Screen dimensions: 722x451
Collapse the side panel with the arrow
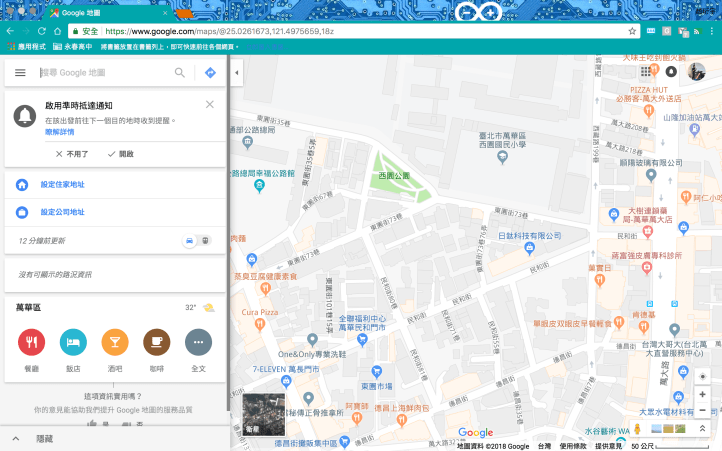click(x=237, y=72)
